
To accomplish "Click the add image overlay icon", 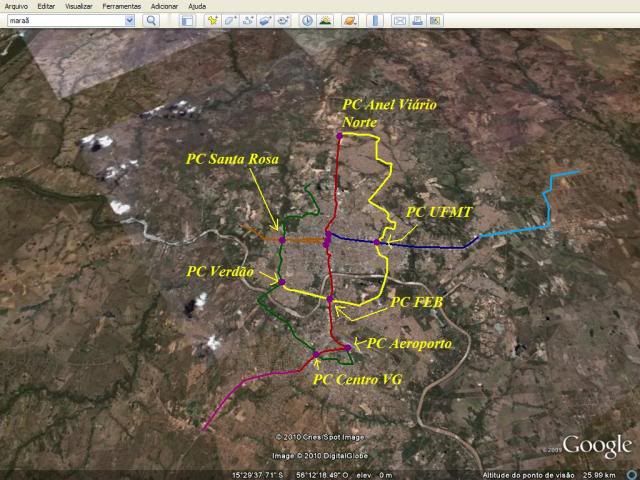I will pos(265,20).
